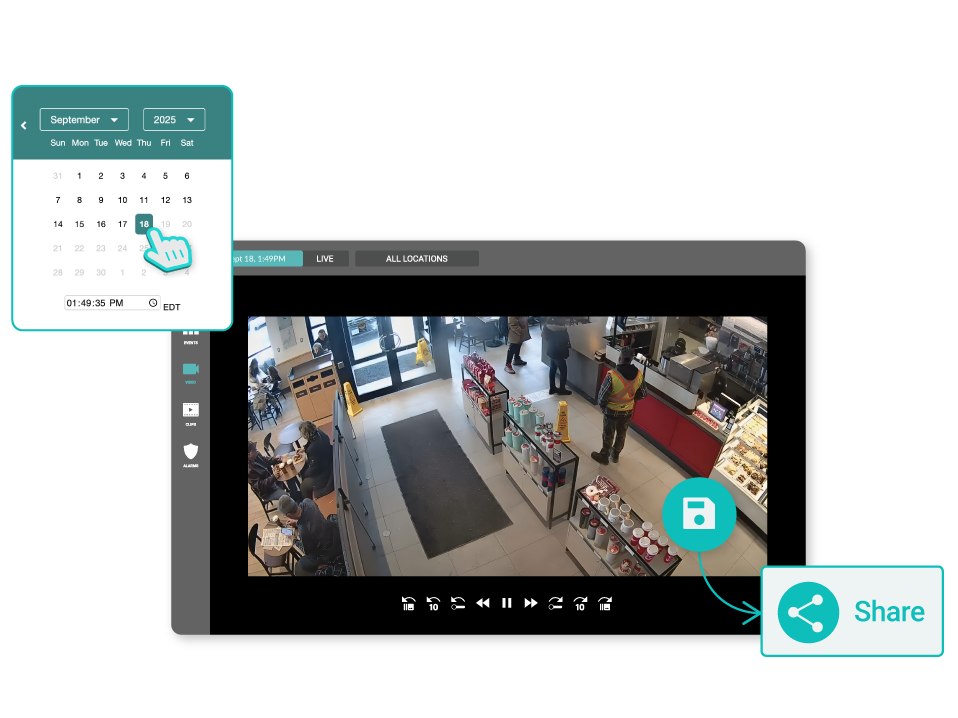Select September 18 on the calendar
958x718 pixels.
click(143, 224)
